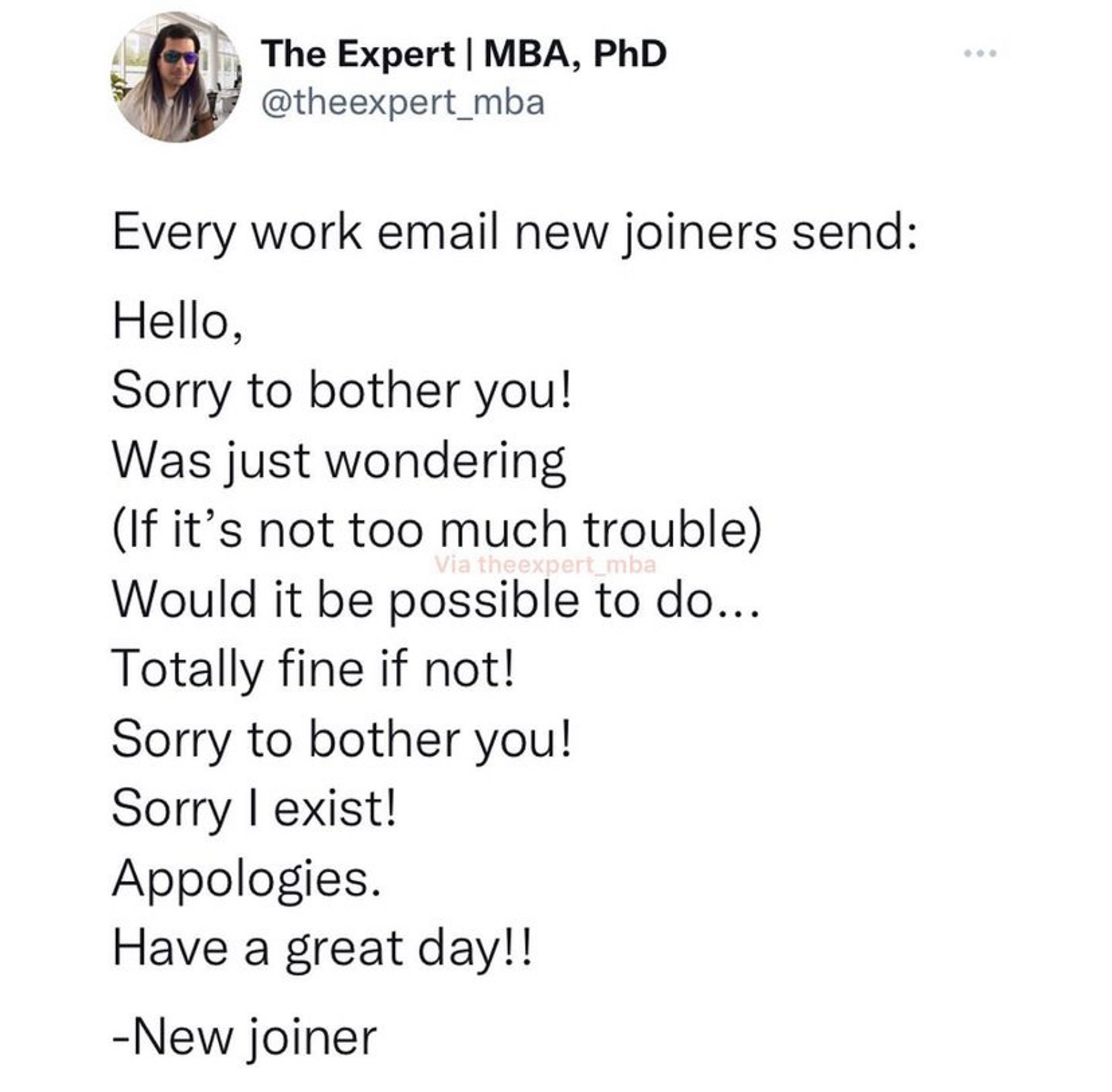Open the tweet's three-dot more options menu
The width and height of the screenshot is (1112, 1092).
[x=980, y=53]
